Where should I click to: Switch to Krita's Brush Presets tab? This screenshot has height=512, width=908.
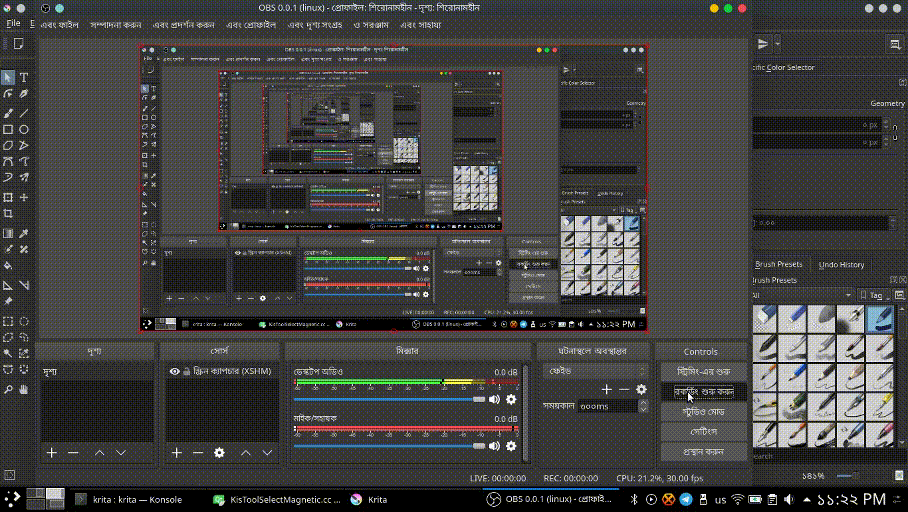point(778,264)
